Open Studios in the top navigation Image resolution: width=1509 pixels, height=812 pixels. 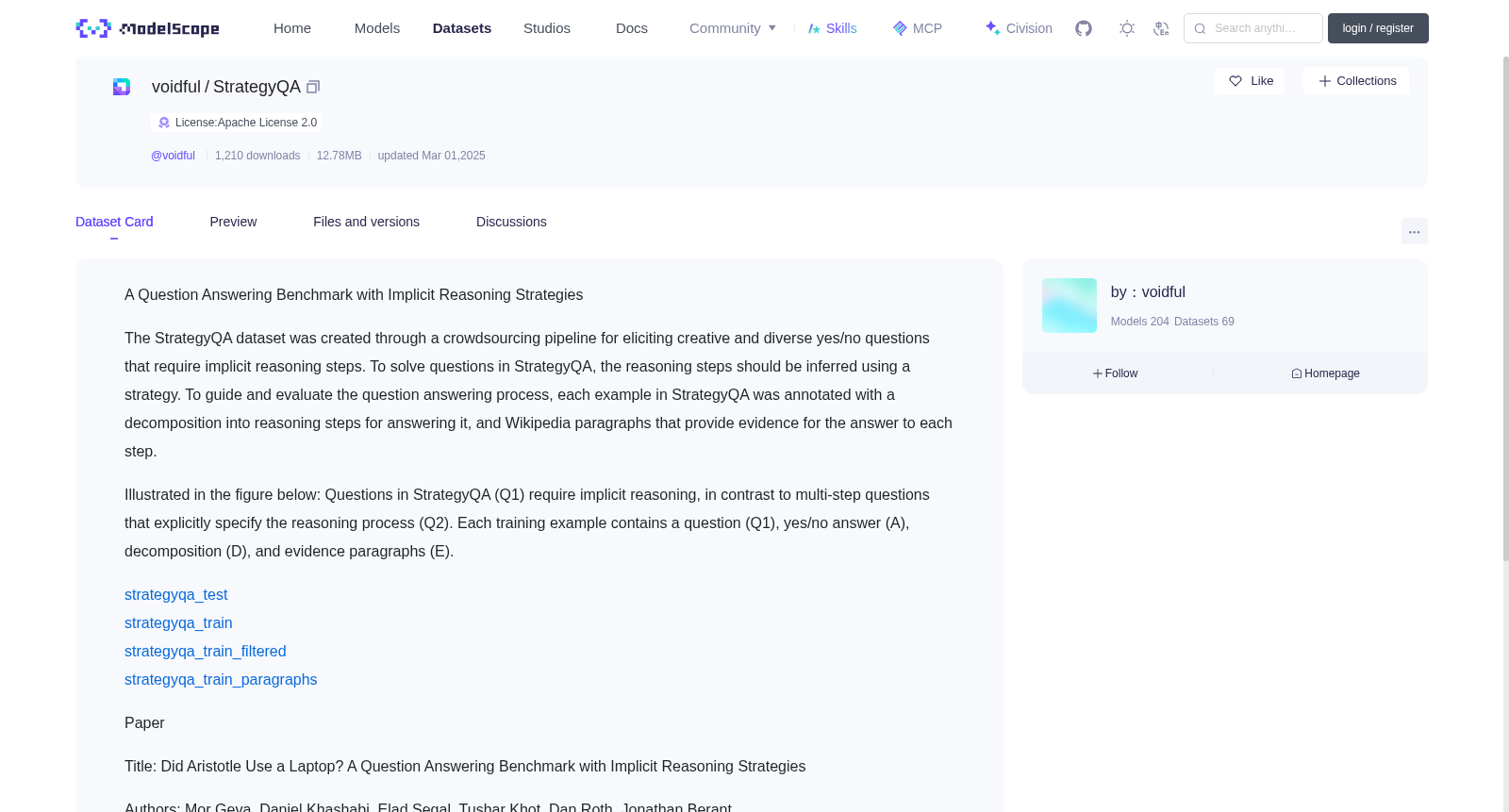coord(547,28)
